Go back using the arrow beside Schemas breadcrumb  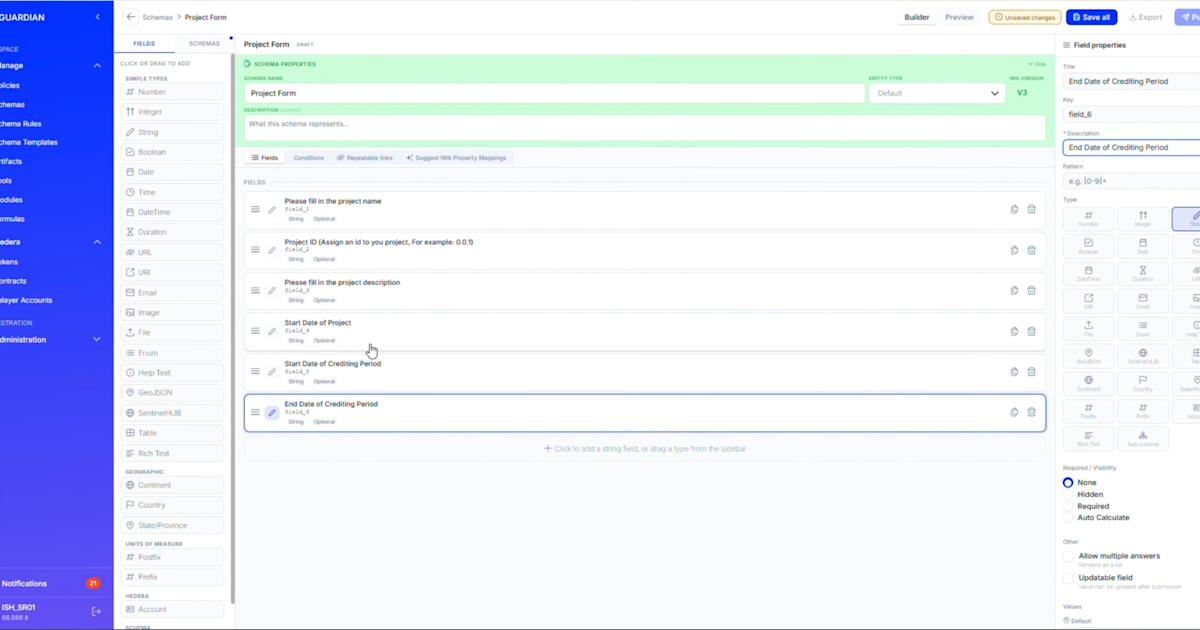[x=131, y=17]
